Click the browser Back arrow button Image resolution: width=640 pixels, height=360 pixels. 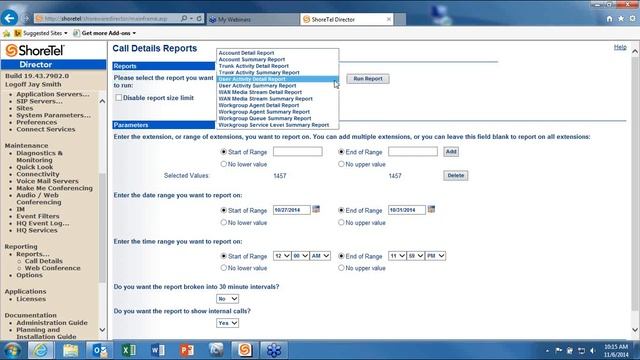9,18
